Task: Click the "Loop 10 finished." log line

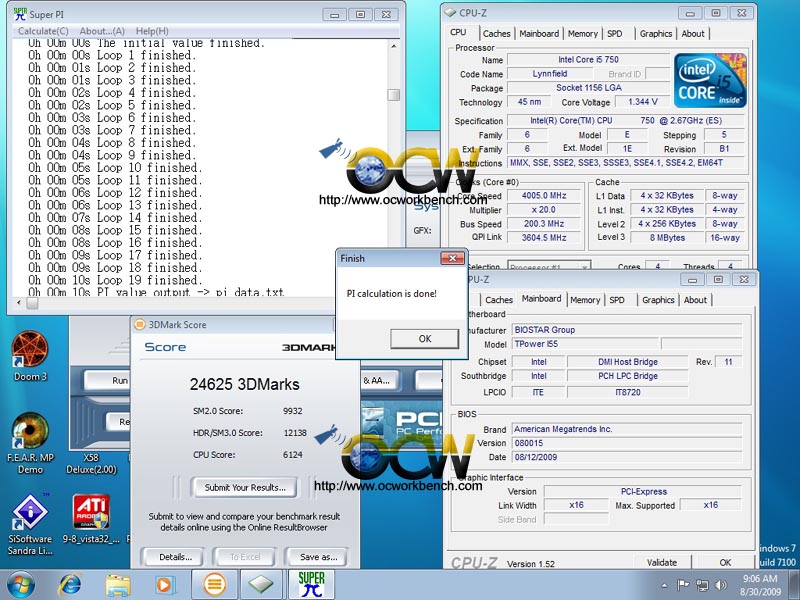Action: [115, 168]
